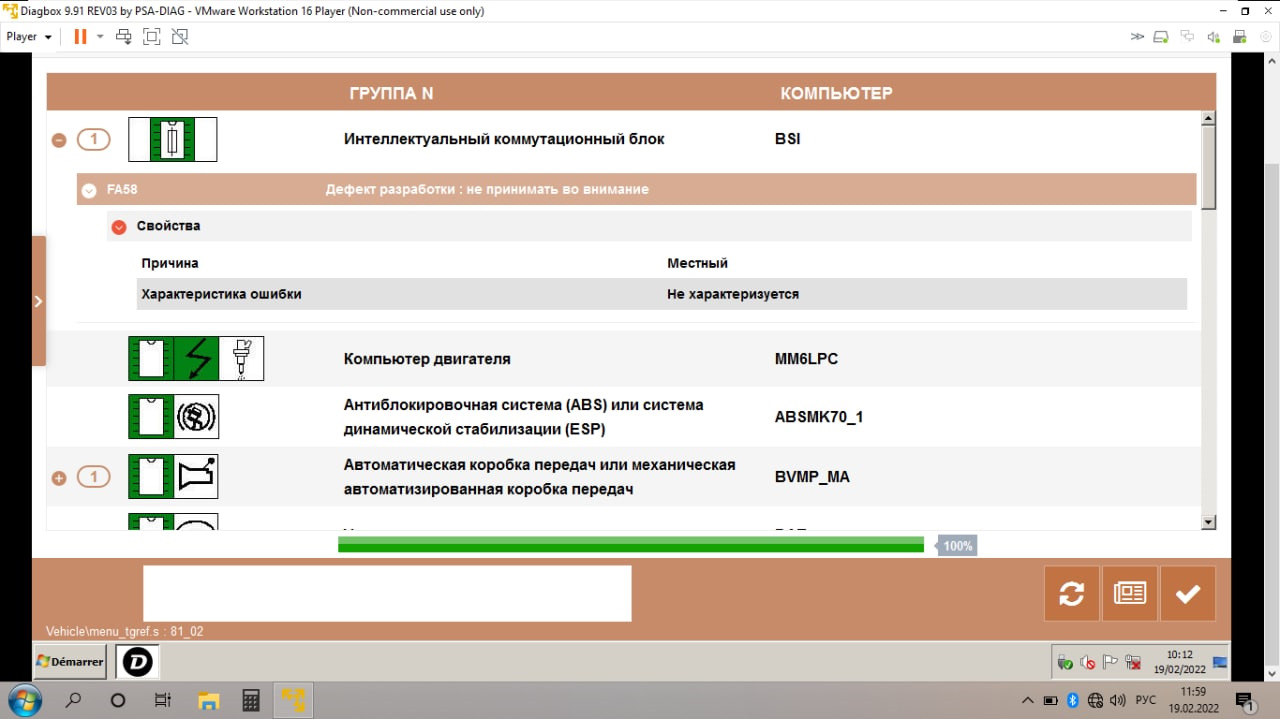Confirm with the checkmark icon button

click(1187, 593)
